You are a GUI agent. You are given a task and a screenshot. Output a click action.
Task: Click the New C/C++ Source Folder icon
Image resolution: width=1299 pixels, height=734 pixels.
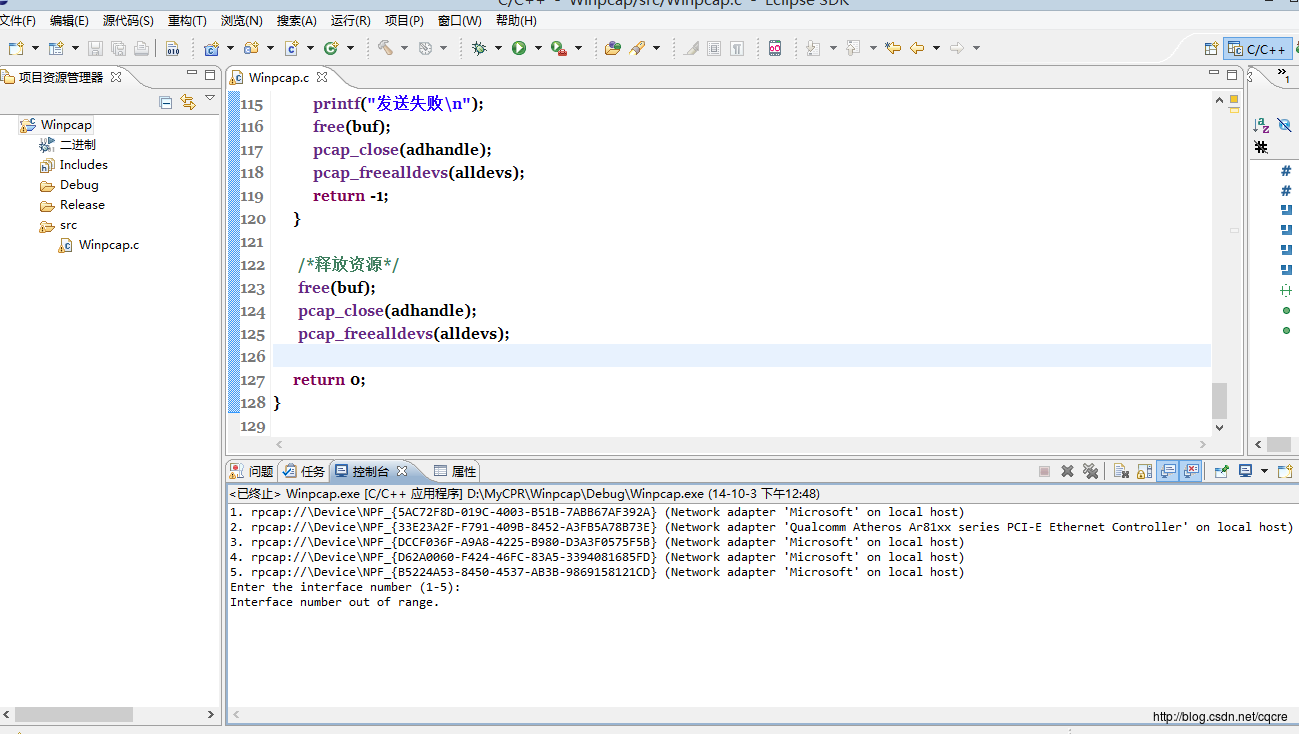tap(251, 48)
